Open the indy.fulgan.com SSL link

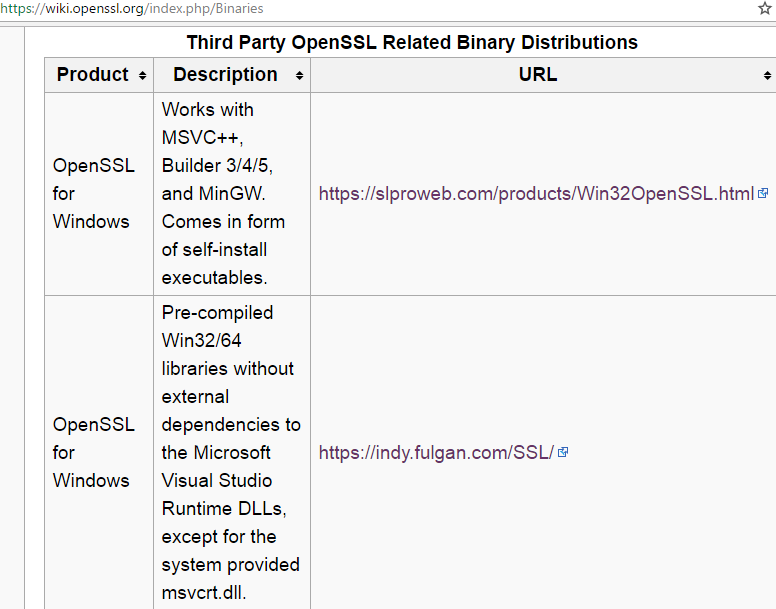pos(436,453)
